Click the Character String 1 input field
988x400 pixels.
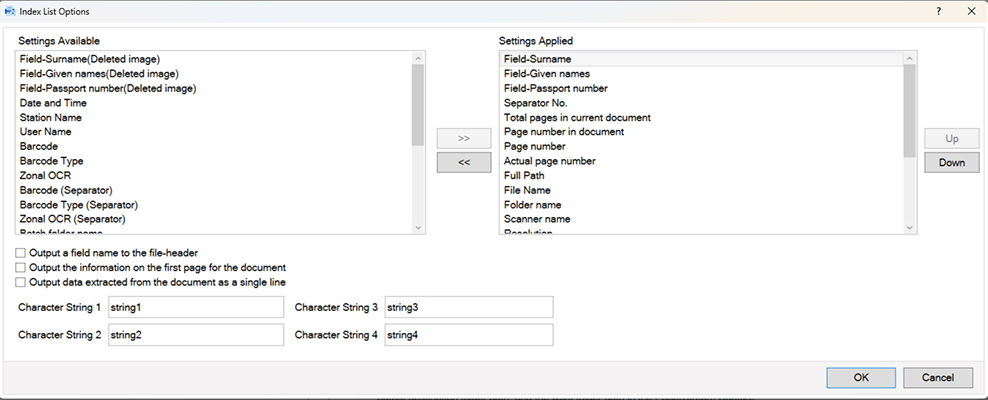point(196,307)
